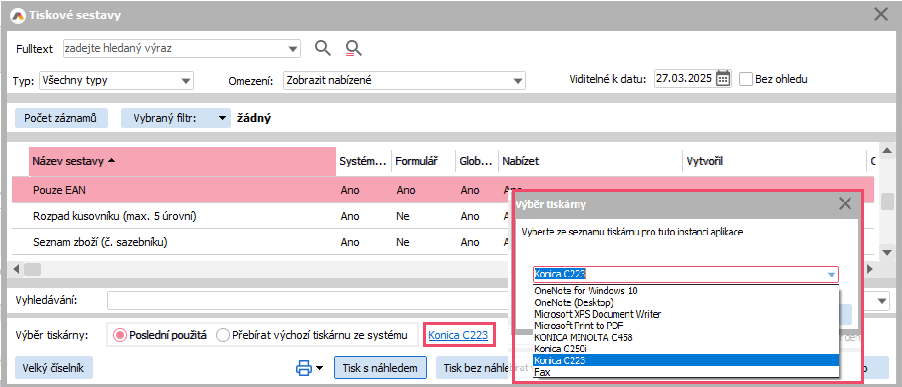Click the Vyhledávání input field
Viewport: 902px width, 387px height.
(x=309, y=301)
